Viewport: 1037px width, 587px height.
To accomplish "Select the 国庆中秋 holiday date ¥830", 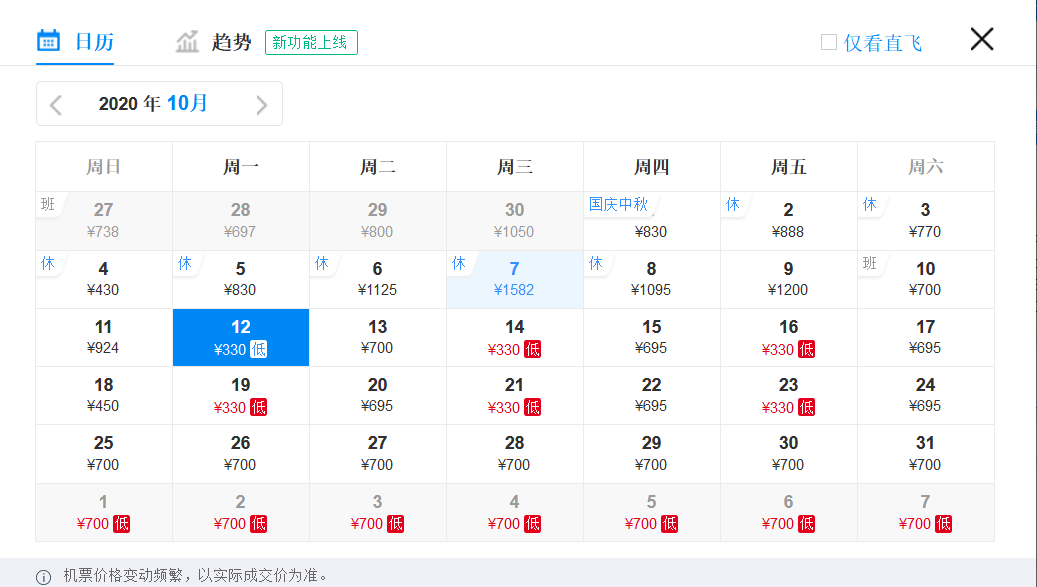I will point(652,221).
